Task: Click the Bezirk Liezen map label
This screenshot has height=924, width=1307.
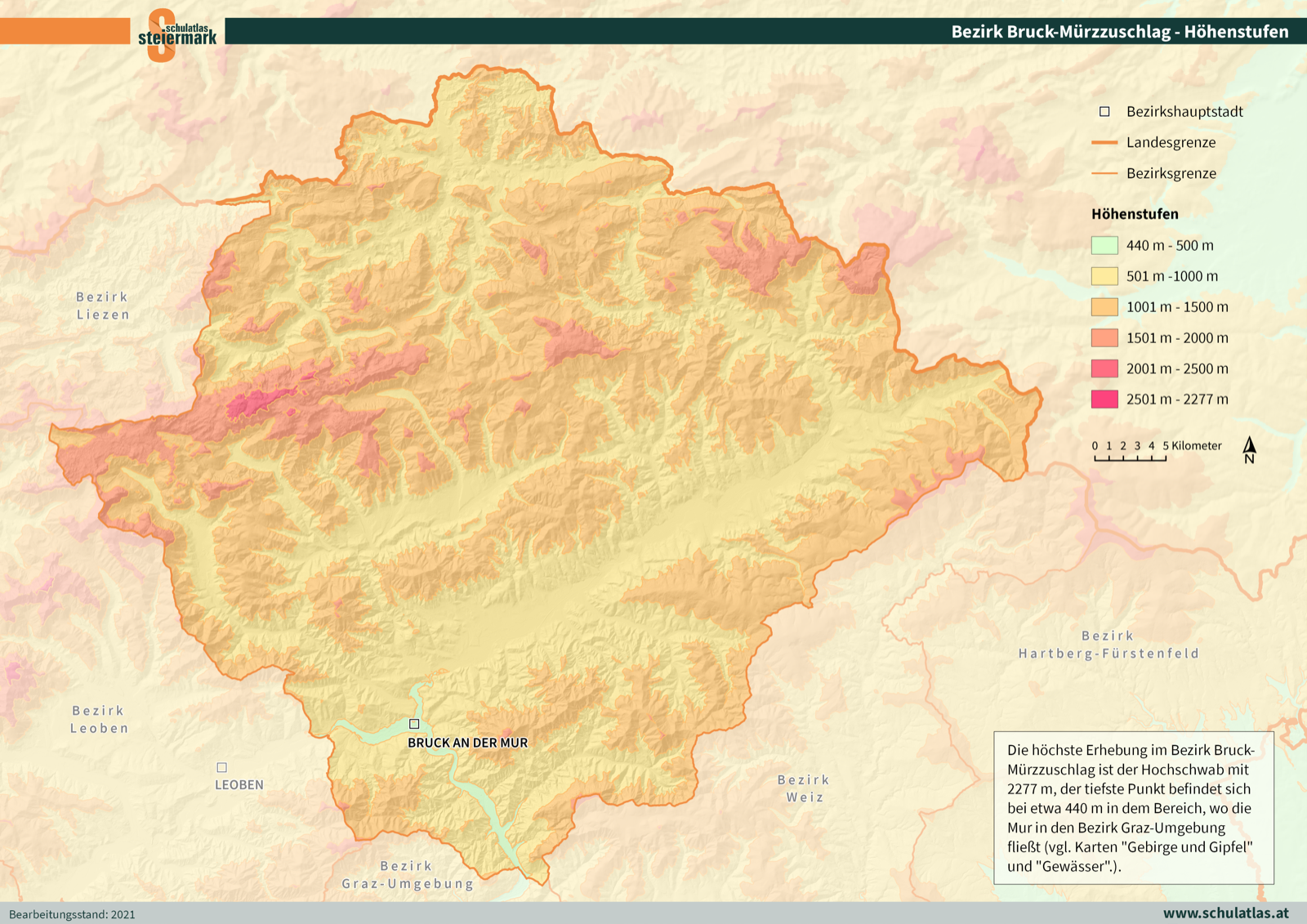Action: [x=103, y=306]
